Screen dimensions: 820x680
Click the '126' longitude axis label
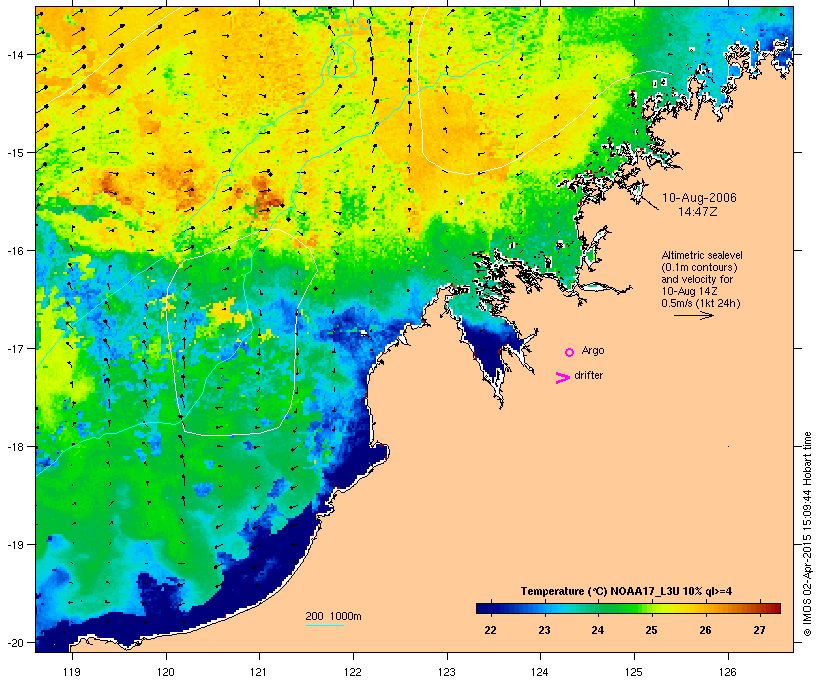[727, 672]
